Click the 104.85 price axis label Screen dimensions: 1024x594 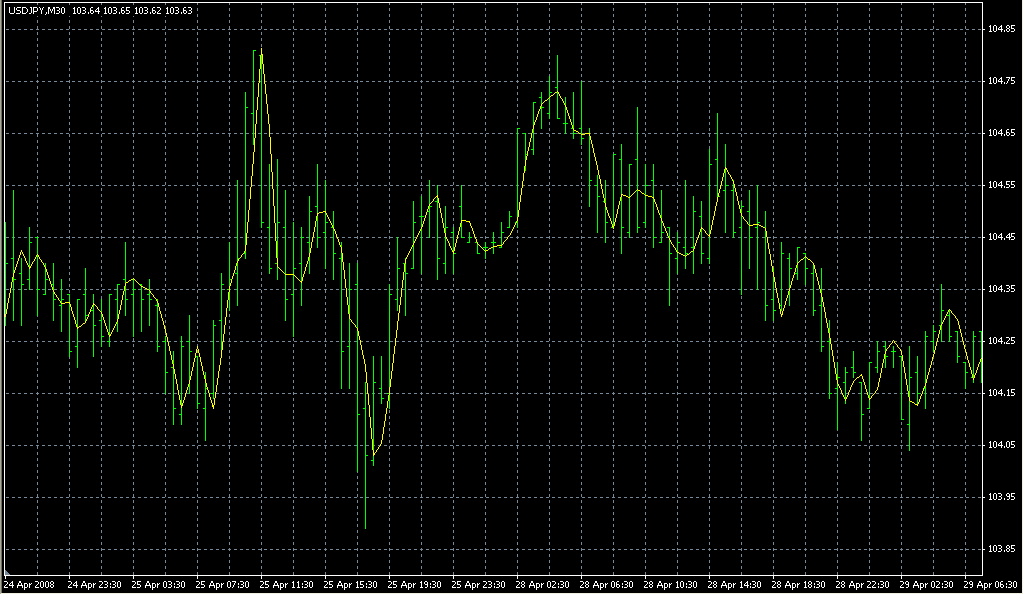(1002, 28)
